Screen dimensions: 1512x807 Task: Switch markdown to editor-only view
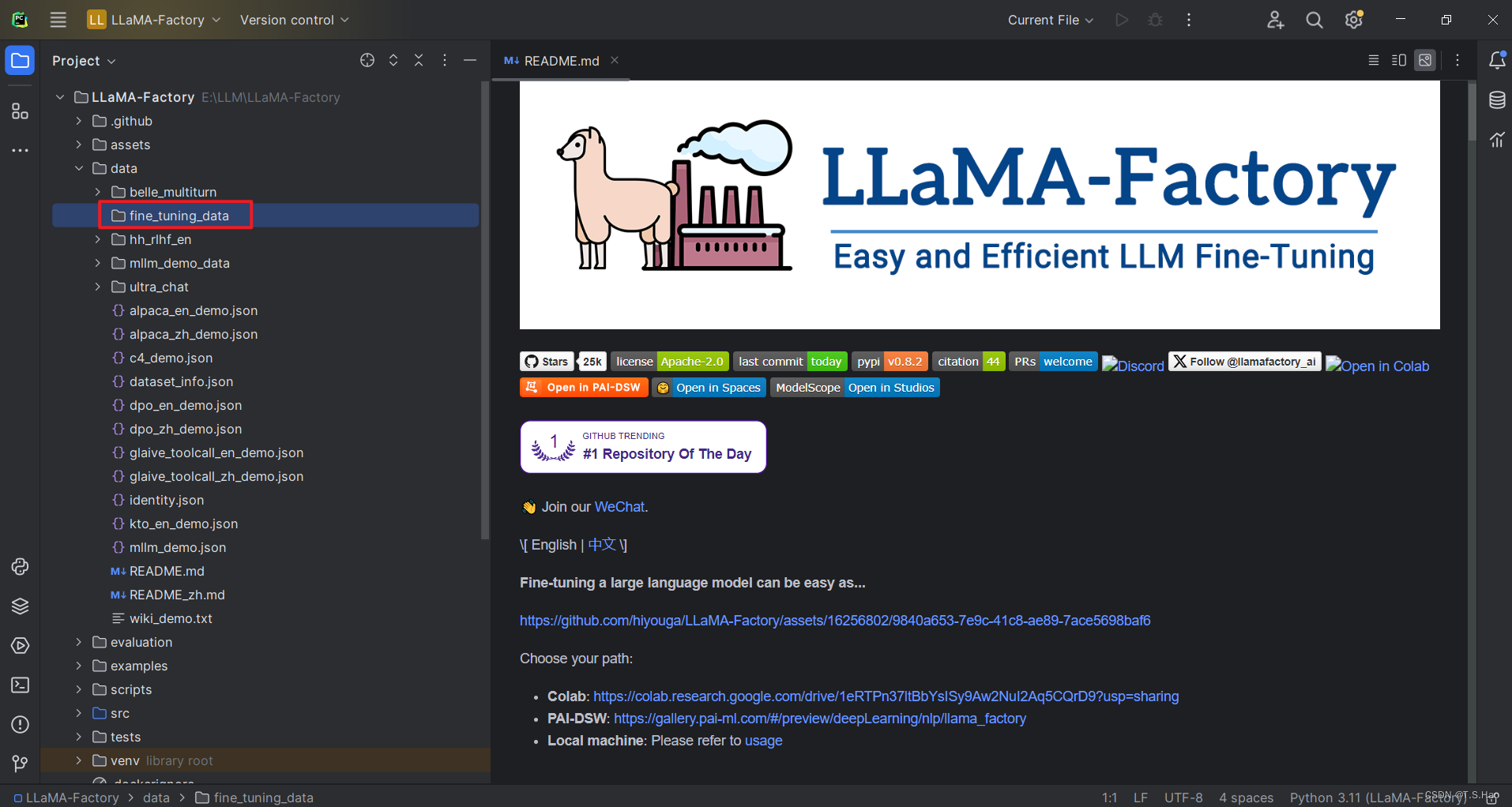pyautogui.click(x=1374, y=60)
